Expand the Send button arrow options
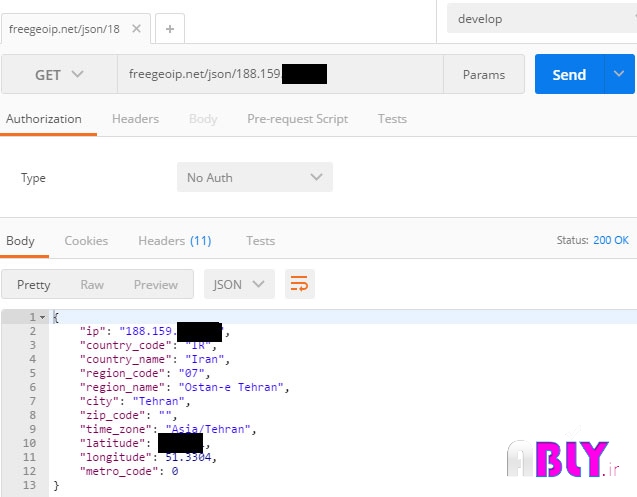637x497 pixels. (619, 74)
